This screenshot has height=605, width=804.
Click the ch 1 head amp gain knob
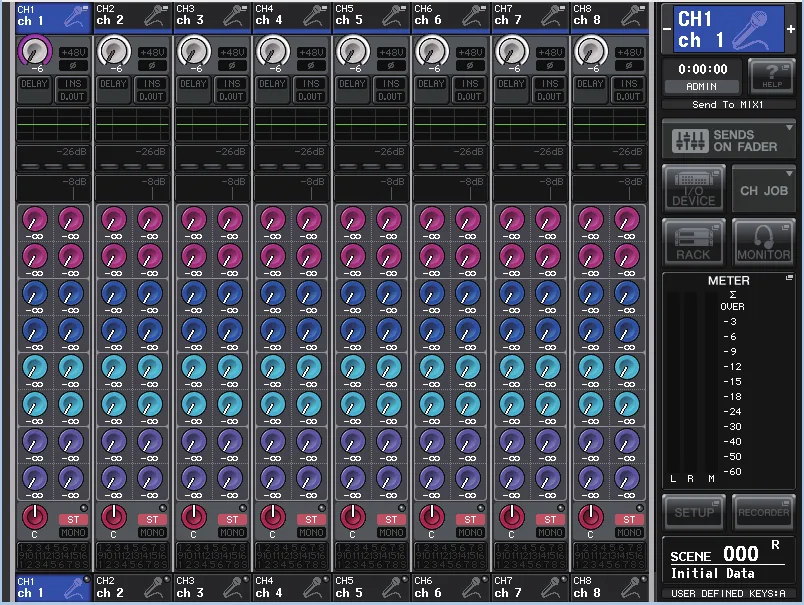pos(34,51)
